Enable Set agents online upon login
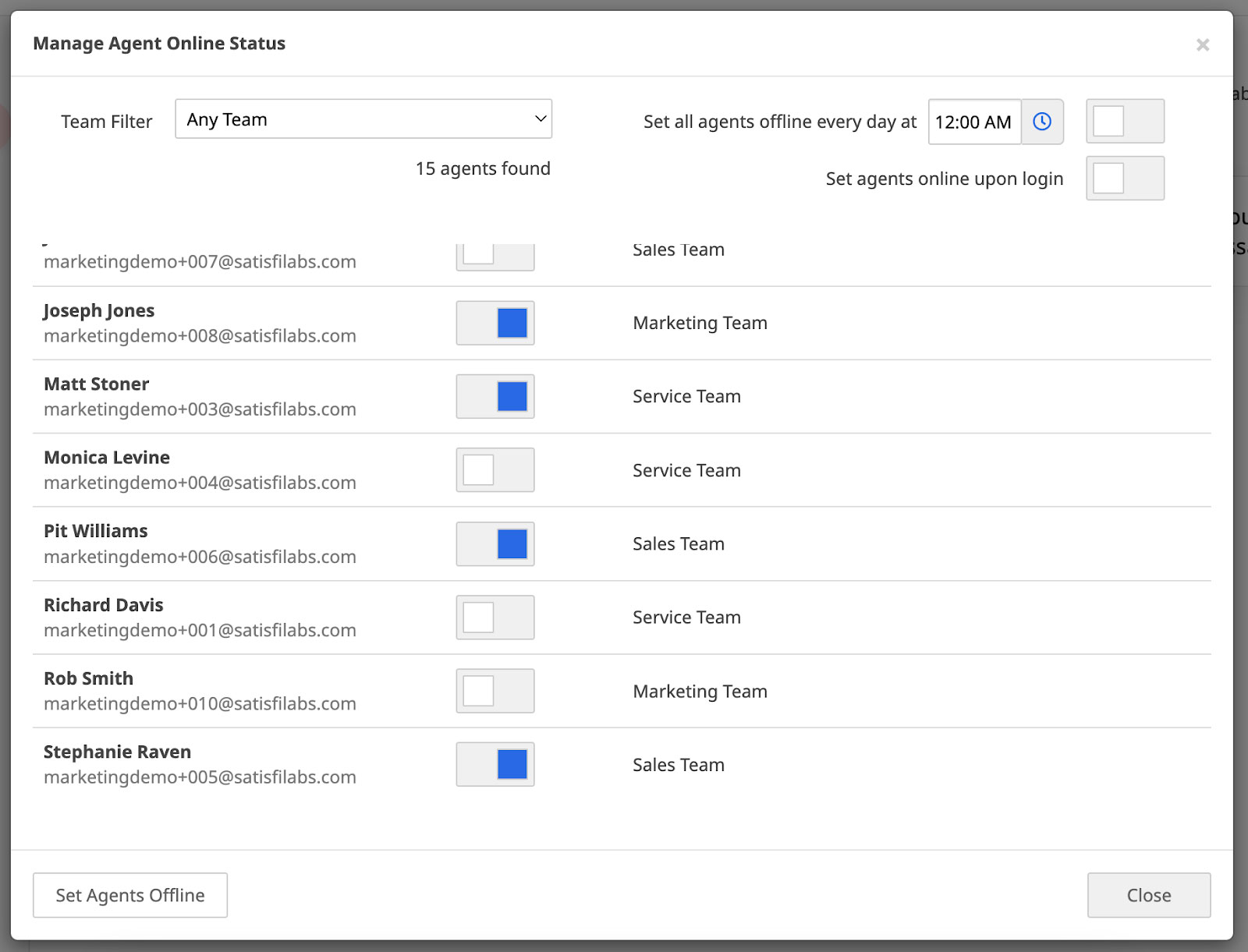Image resolution: width=1248 pixels, height=952 pixels. [1125, 178]
